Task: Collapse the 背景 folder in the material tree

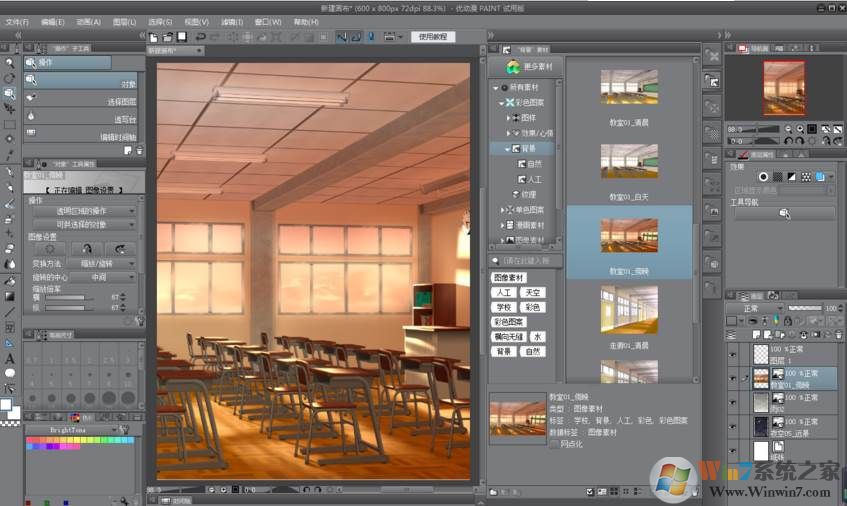Action: click(x=507, y=148)
